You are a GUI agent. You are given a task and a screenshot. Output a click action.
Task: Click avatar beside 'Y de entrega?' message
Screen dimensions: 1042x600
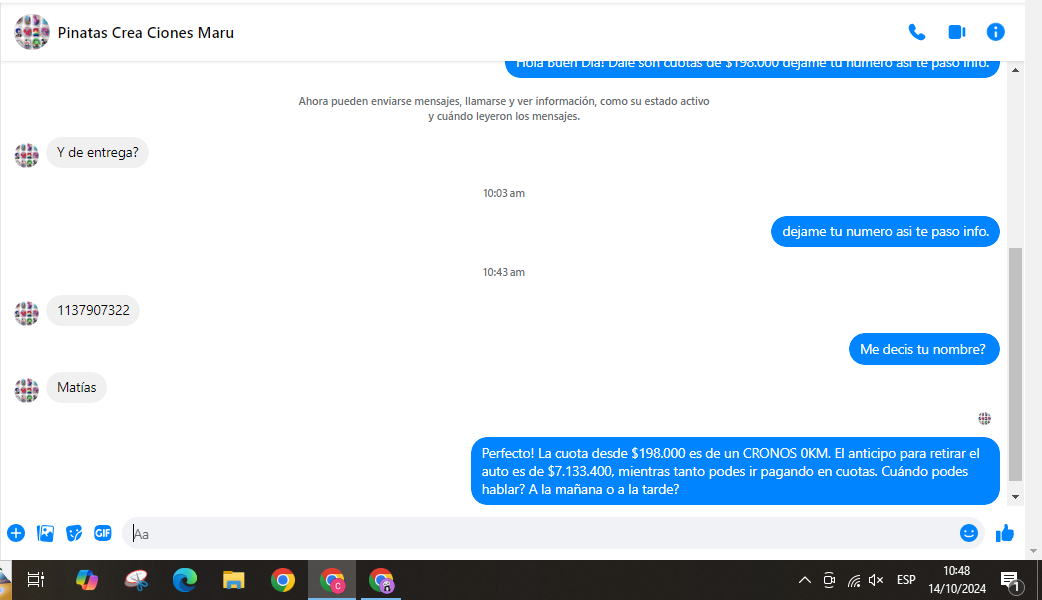point(27,155)
